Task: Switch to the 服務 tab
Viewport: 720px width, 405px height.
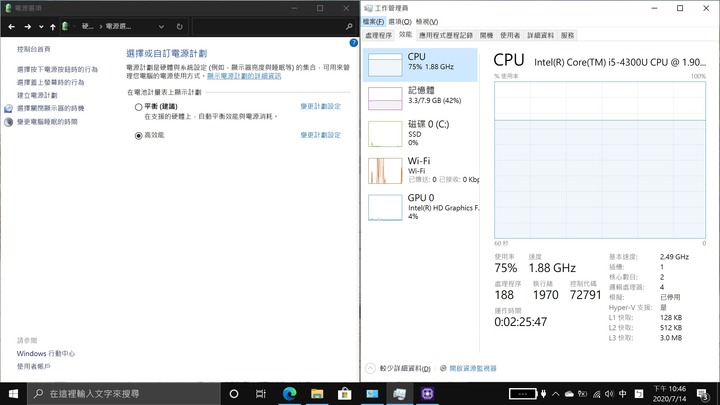Action: pyautogui.click(x=568, y=35)
